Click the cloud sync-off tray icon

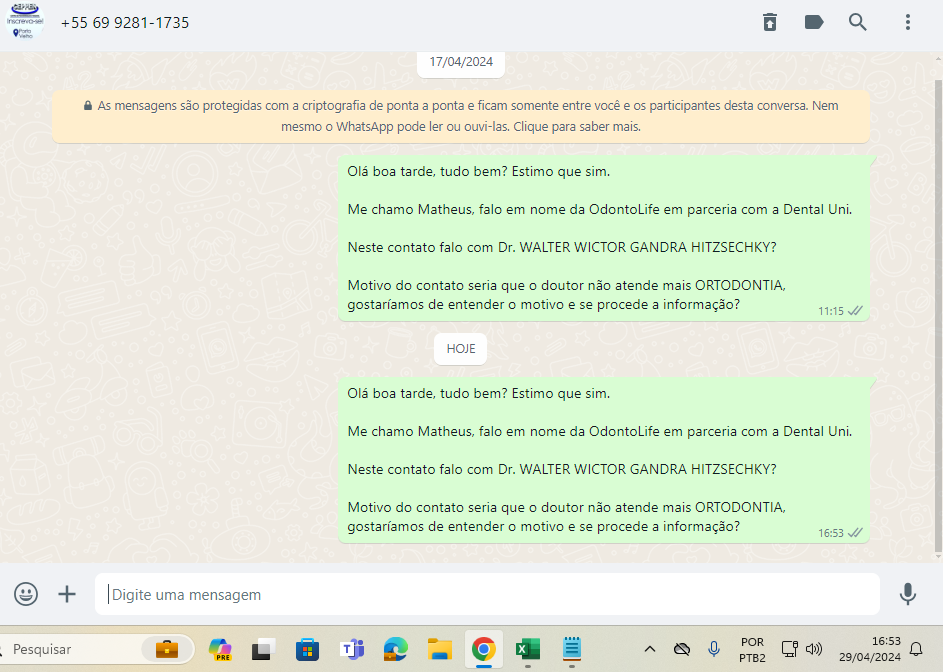[681, 649]
